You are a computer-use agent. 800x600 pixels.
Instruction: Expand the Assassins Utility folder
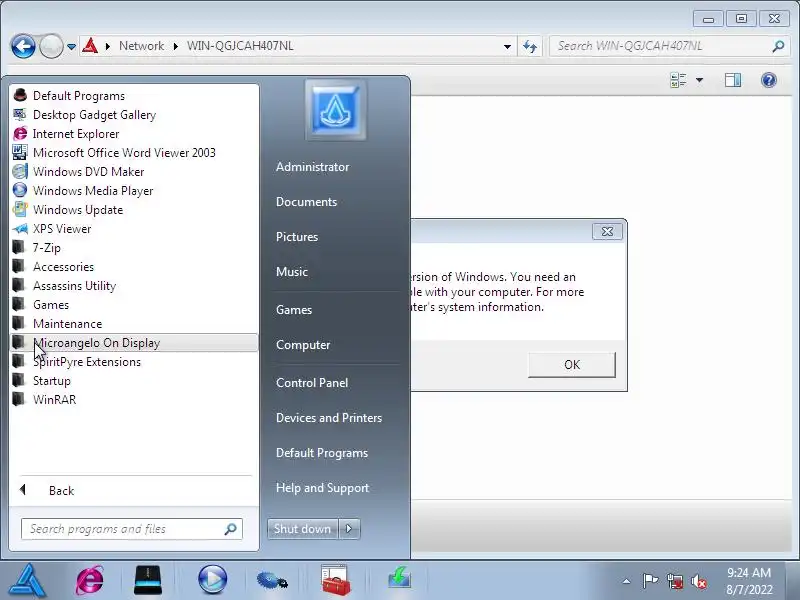pyautogui.click(x=134, y=286)
